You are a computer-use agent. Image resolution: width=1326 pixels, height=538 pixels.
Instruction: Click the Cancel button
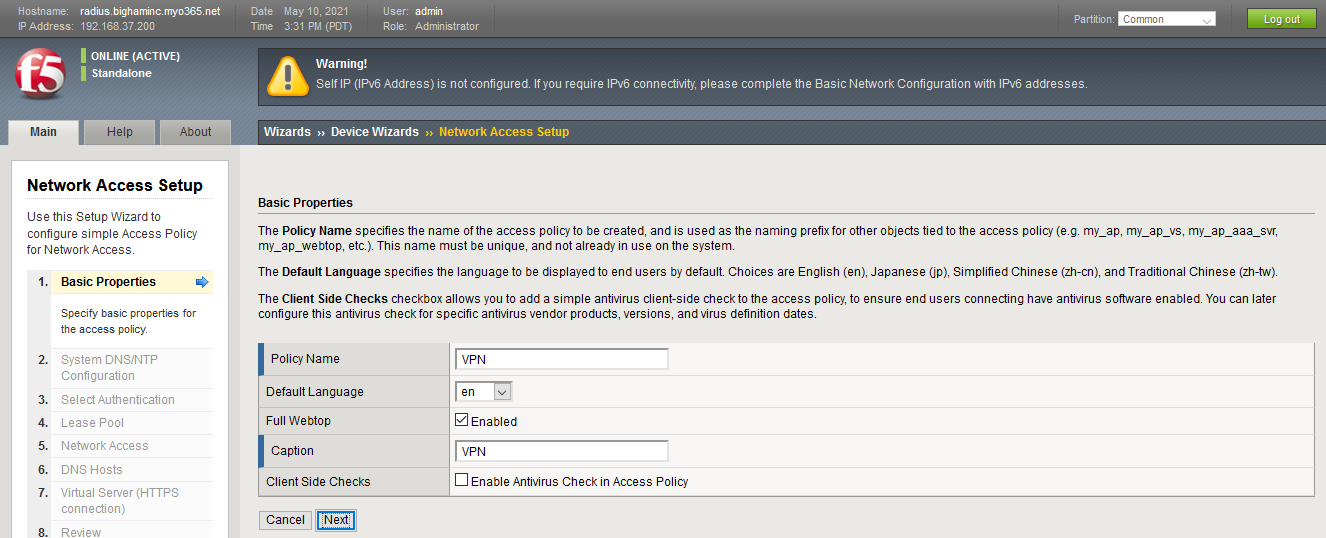[285, 520]
